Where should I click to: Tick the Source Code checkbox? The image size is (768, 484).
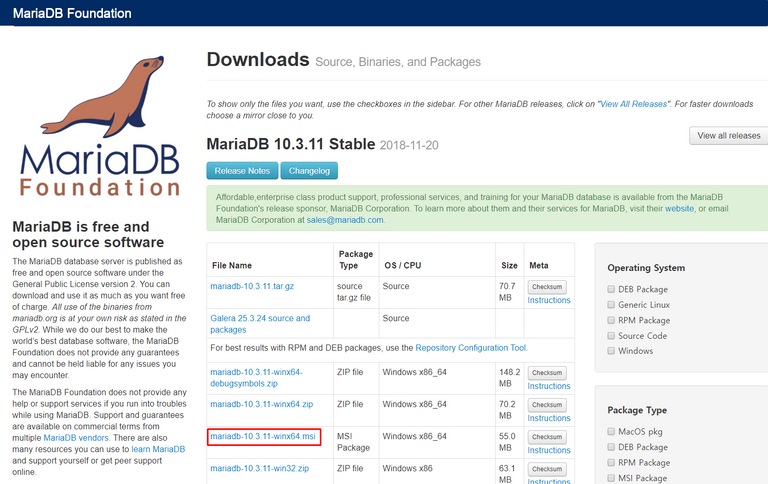click(x=611, y=336)
